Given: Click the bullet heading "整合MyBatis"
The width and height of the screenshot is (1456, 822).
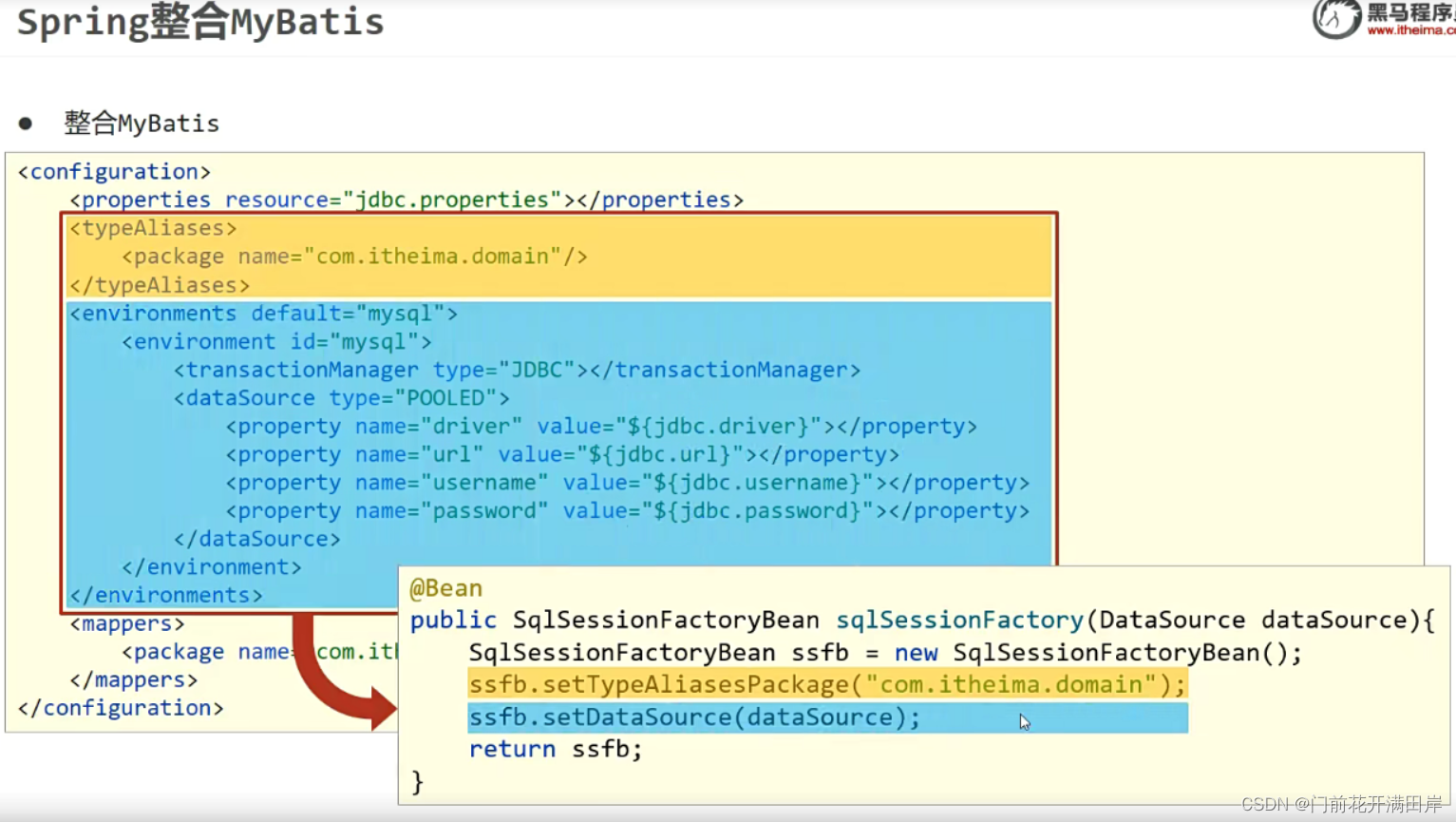Looking at the screenshot, I should [x=142, y=124].
